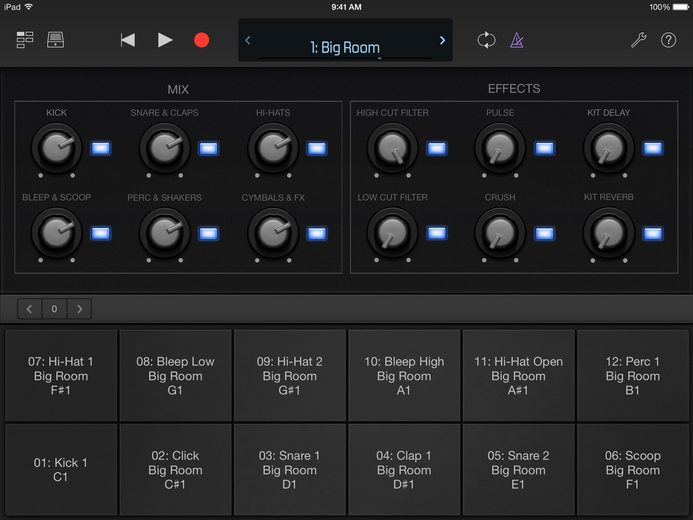This screenshot has width=693, height=520.
Task: Click the High Cut Filter knob
Action: (x=392, y=148)
